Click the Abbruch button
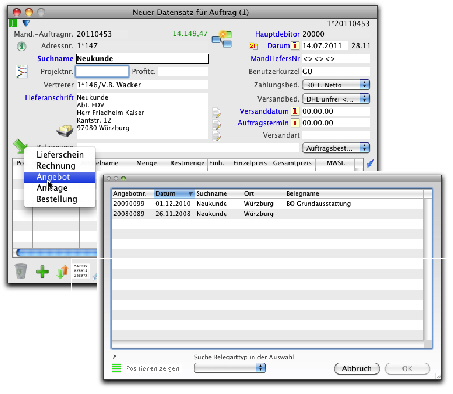This screenshot has width=453, height=394. 357,368
